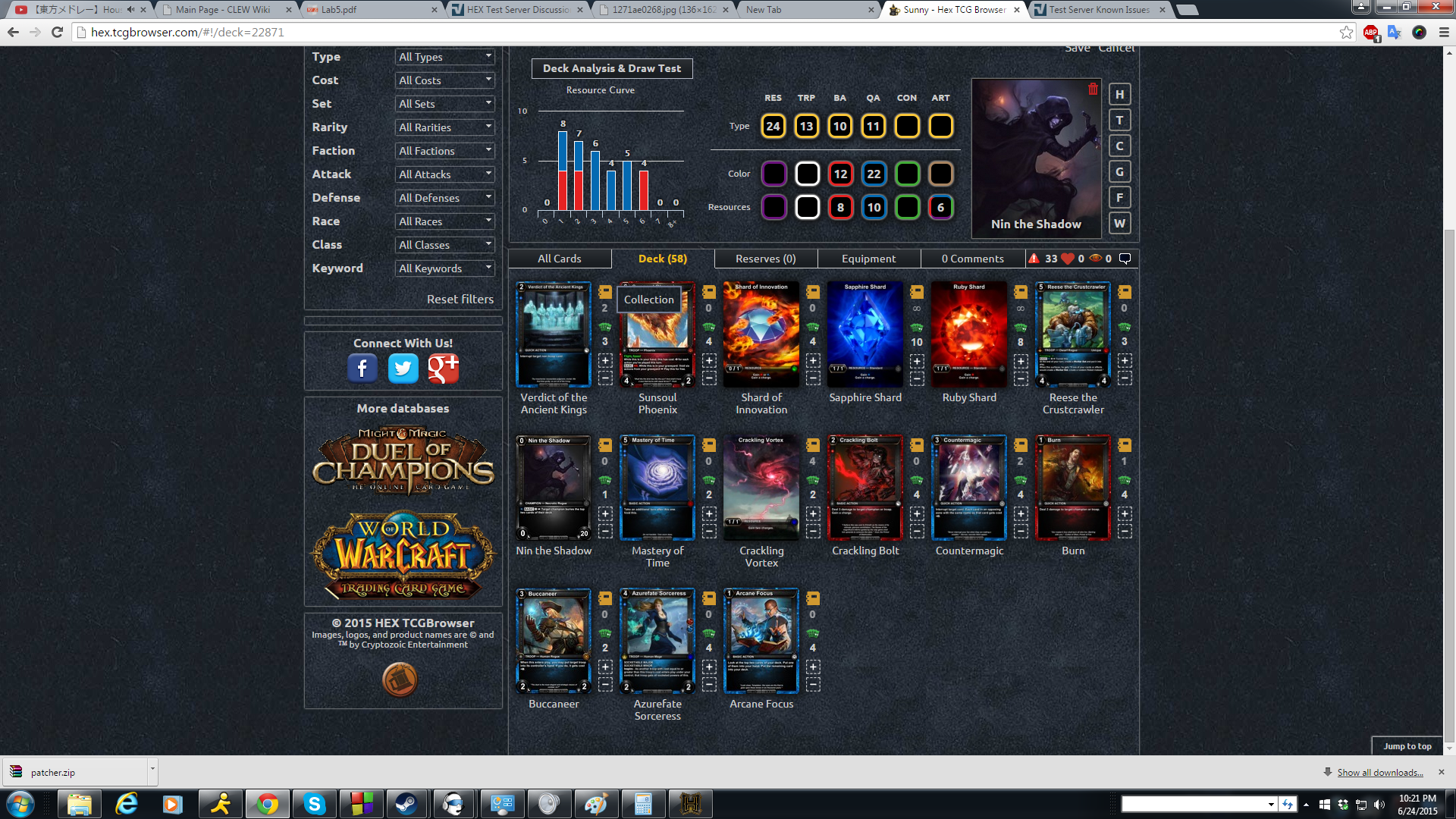Toggle the F filter button beside champion
This screenshot has height=819, width=1456.
coord(1119,198)
